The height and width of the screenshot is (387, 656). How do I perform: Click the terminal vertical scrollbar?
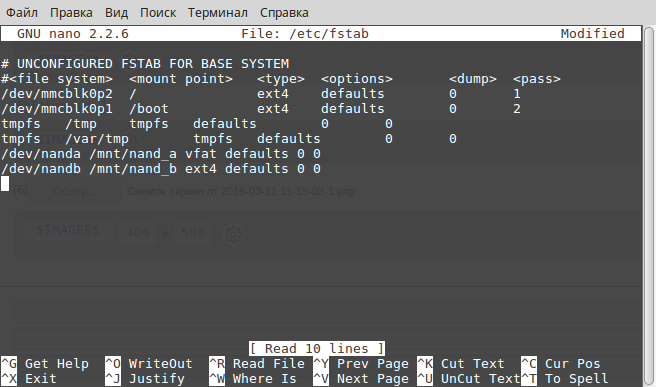[x=649, y=205]
